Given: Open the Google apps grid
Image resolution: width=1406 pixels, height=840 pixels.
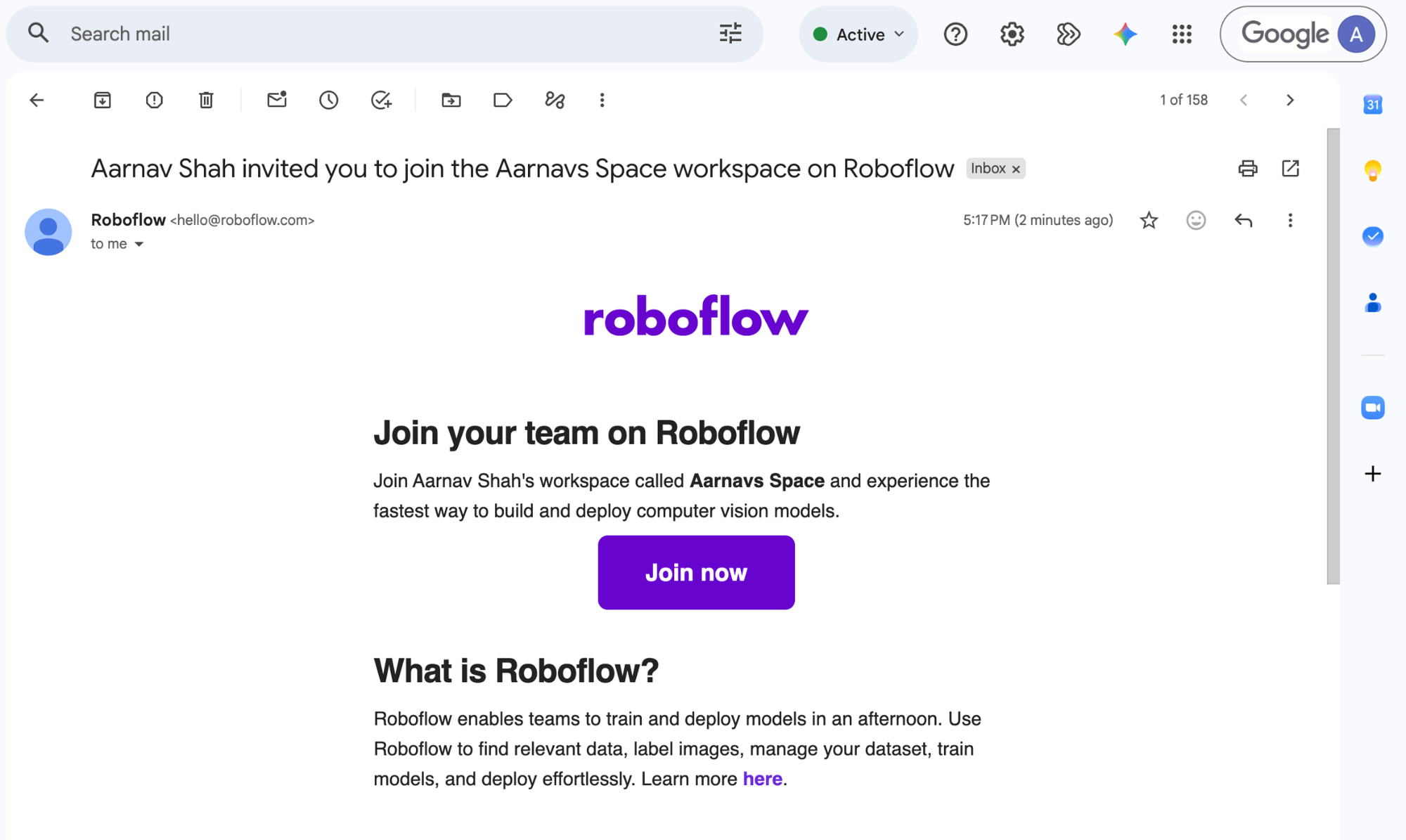Looking at the screenshot, I should click(x=1182, y=34).
